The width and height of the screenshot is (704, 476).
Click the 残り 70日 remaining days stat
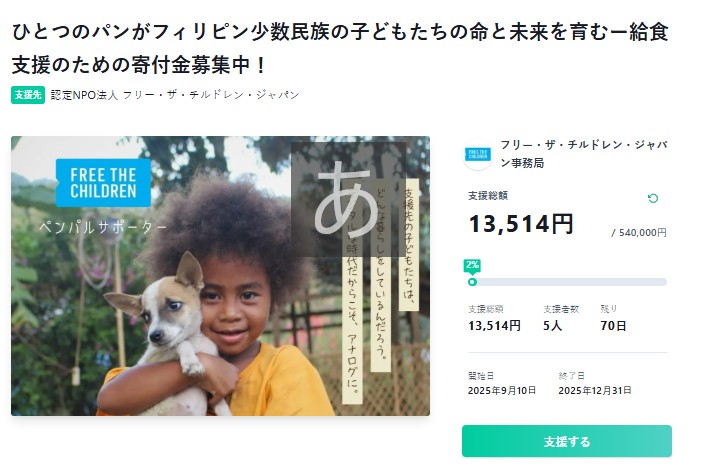(613, 318)
